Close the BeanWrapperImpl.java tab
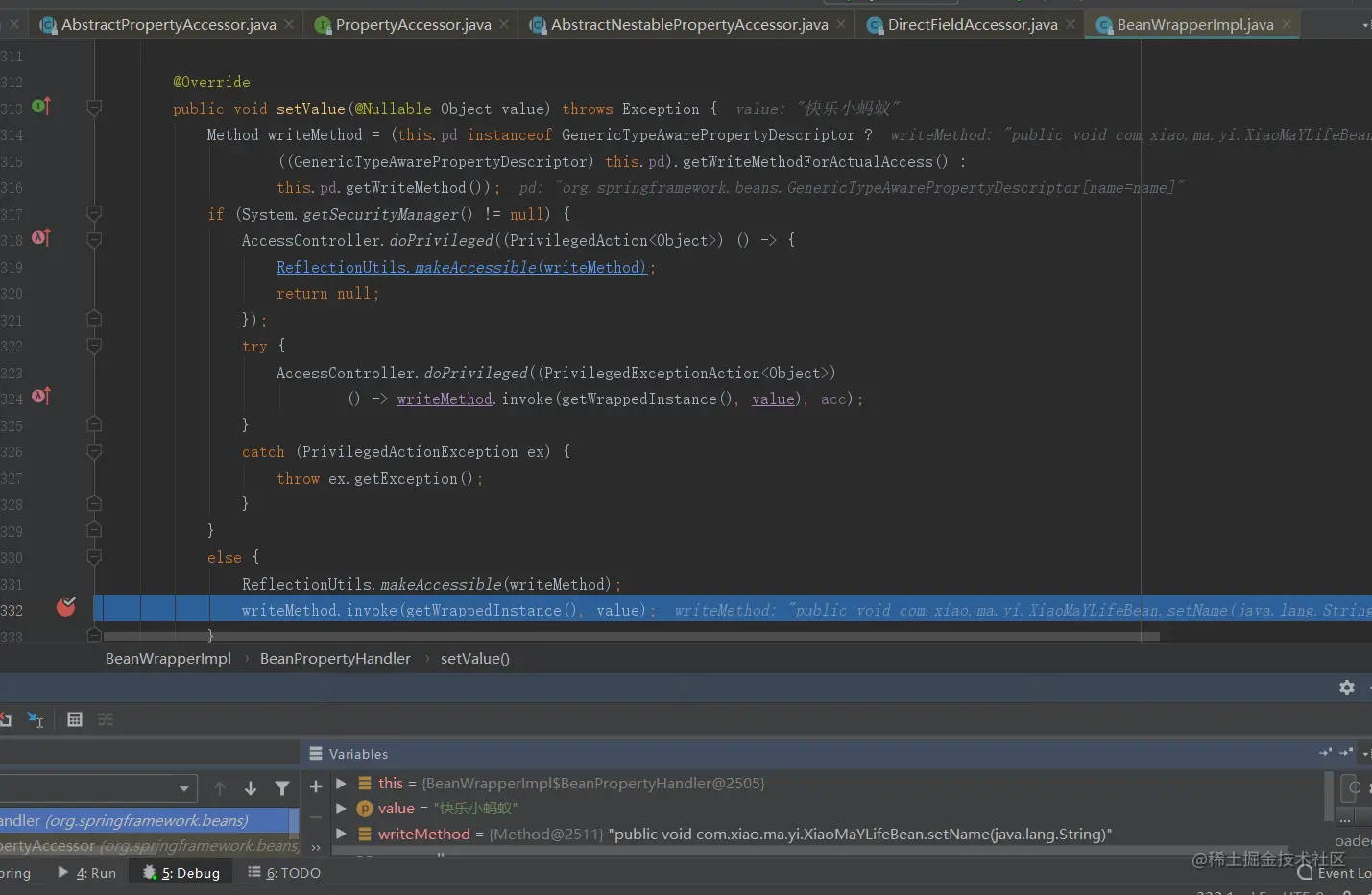This screenshot has width=1372, height=895. tap(1287, 24)
